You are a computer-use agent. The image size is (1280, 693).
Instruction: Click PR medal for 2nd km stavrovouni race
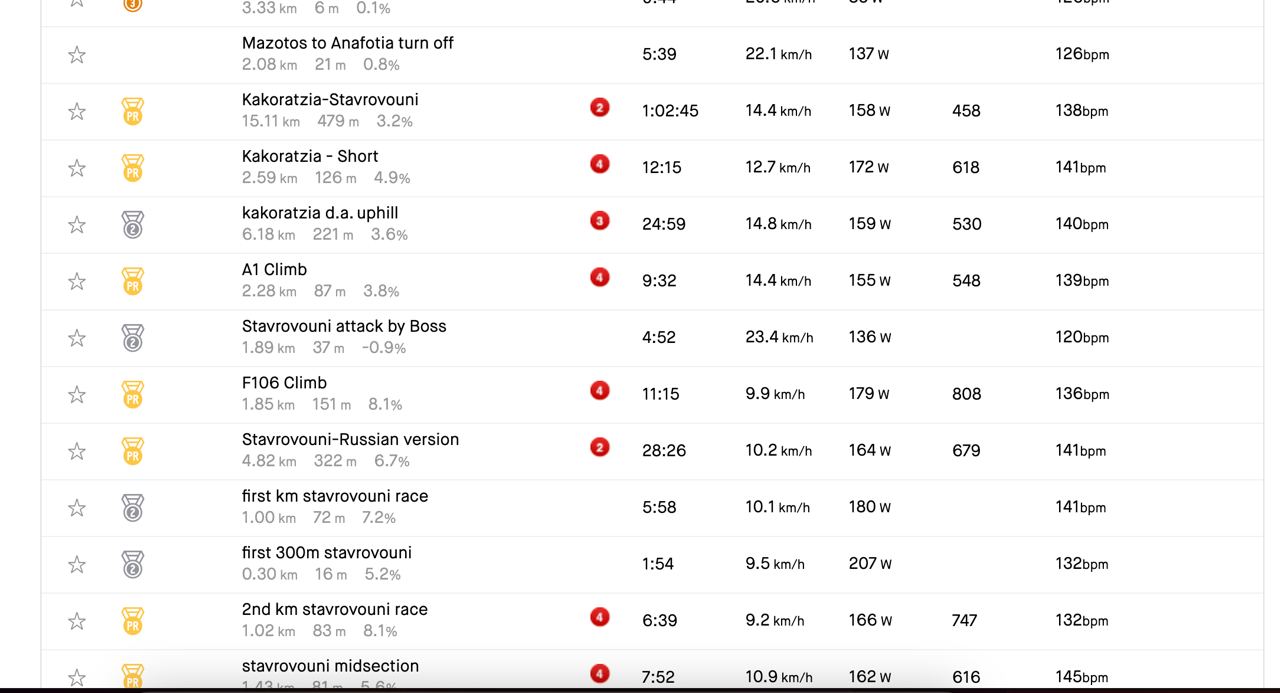coord(132,621)
